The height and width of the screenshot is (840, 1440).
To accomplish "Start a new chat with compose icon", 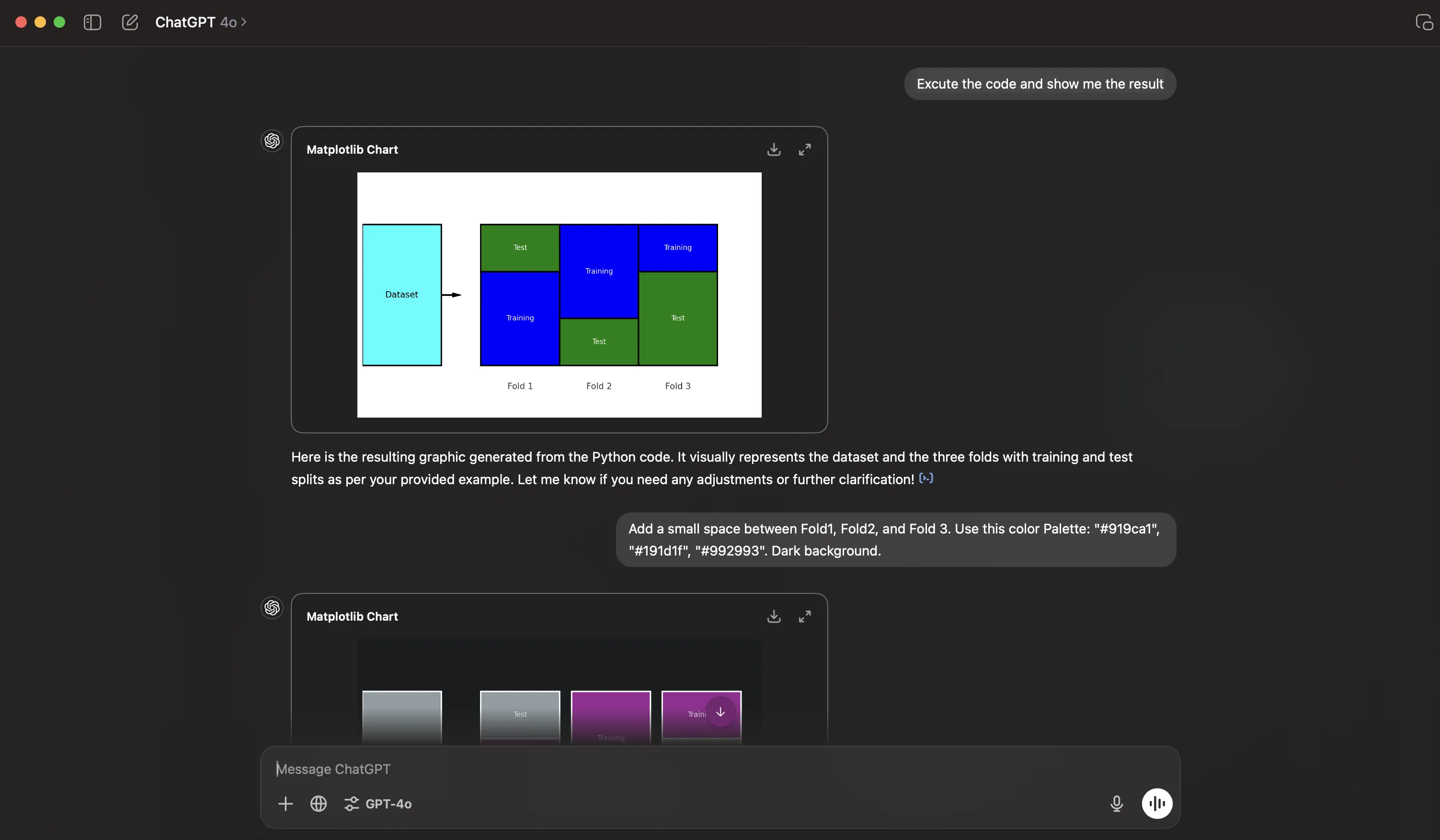I will 130,23.
